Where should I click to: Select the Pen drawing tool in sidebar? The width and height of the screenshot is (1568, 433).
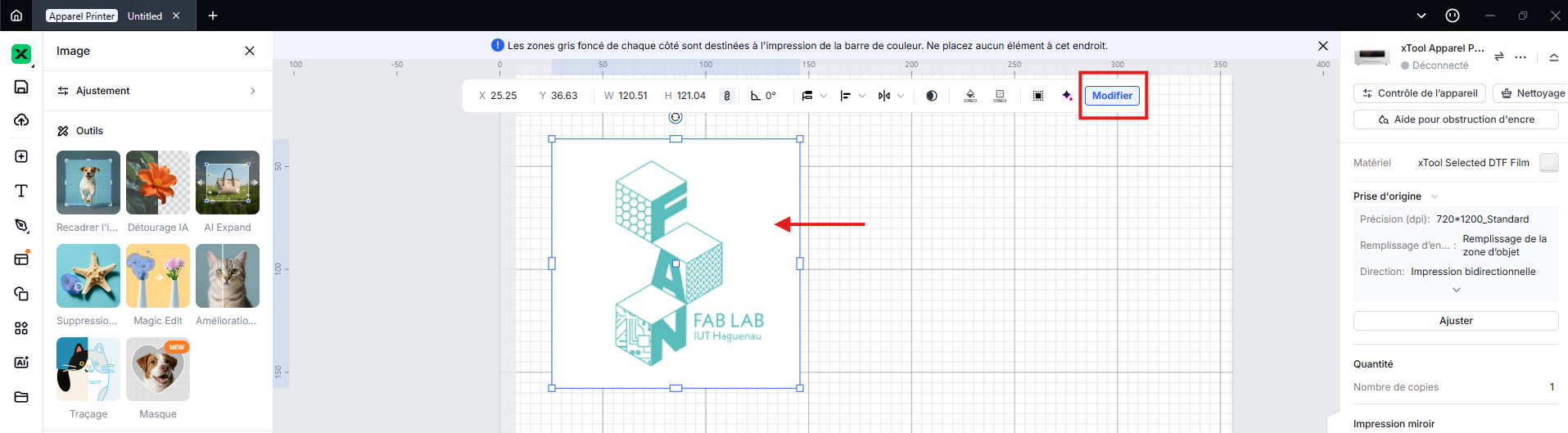pos(21,226)
